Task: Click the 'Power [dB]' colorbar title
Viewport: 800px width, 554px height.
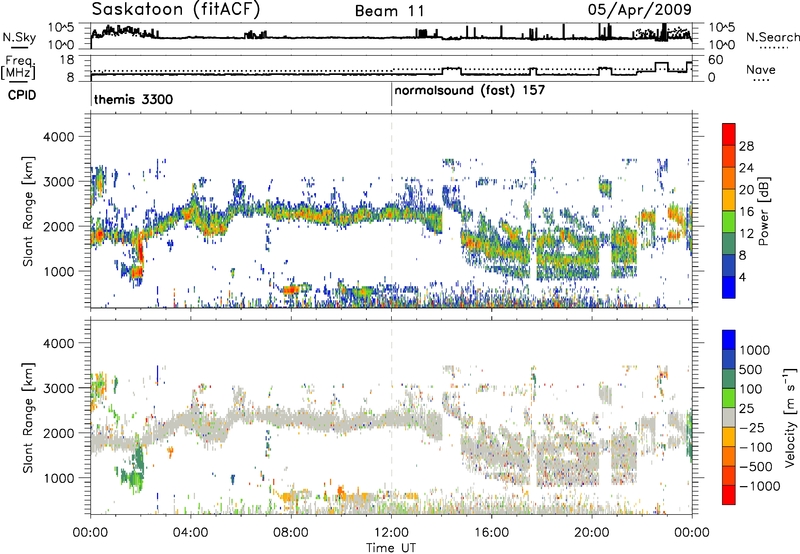Action: (x=763, y=211)
